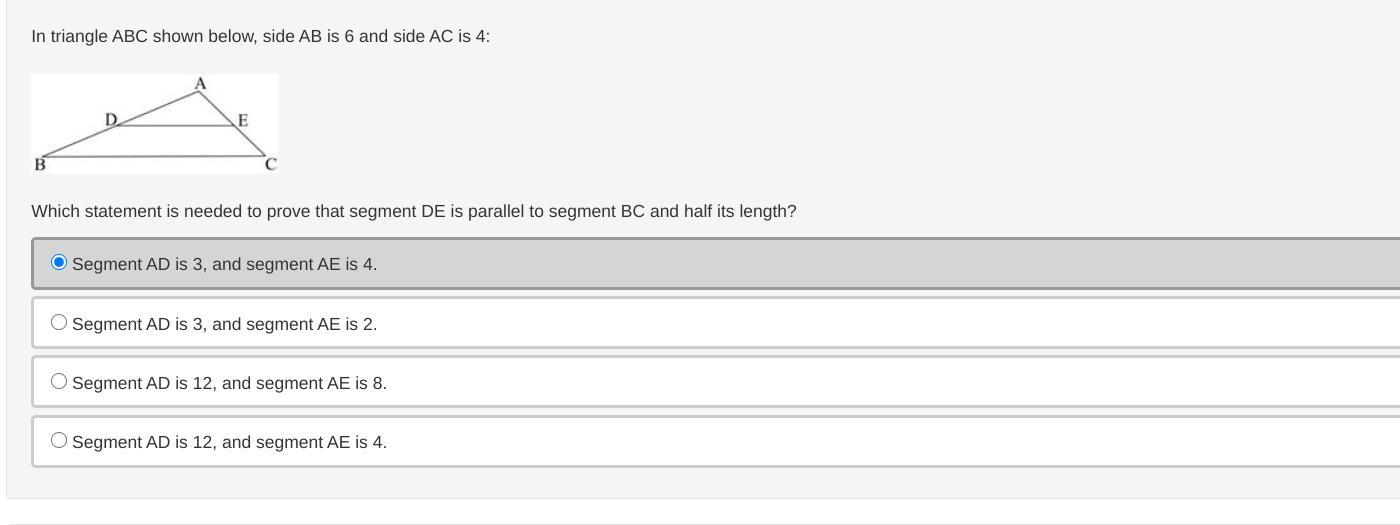Click the 'In triangle ABC shown below' text
This screenshot has width=1400, height=525.
coord(261,36)
